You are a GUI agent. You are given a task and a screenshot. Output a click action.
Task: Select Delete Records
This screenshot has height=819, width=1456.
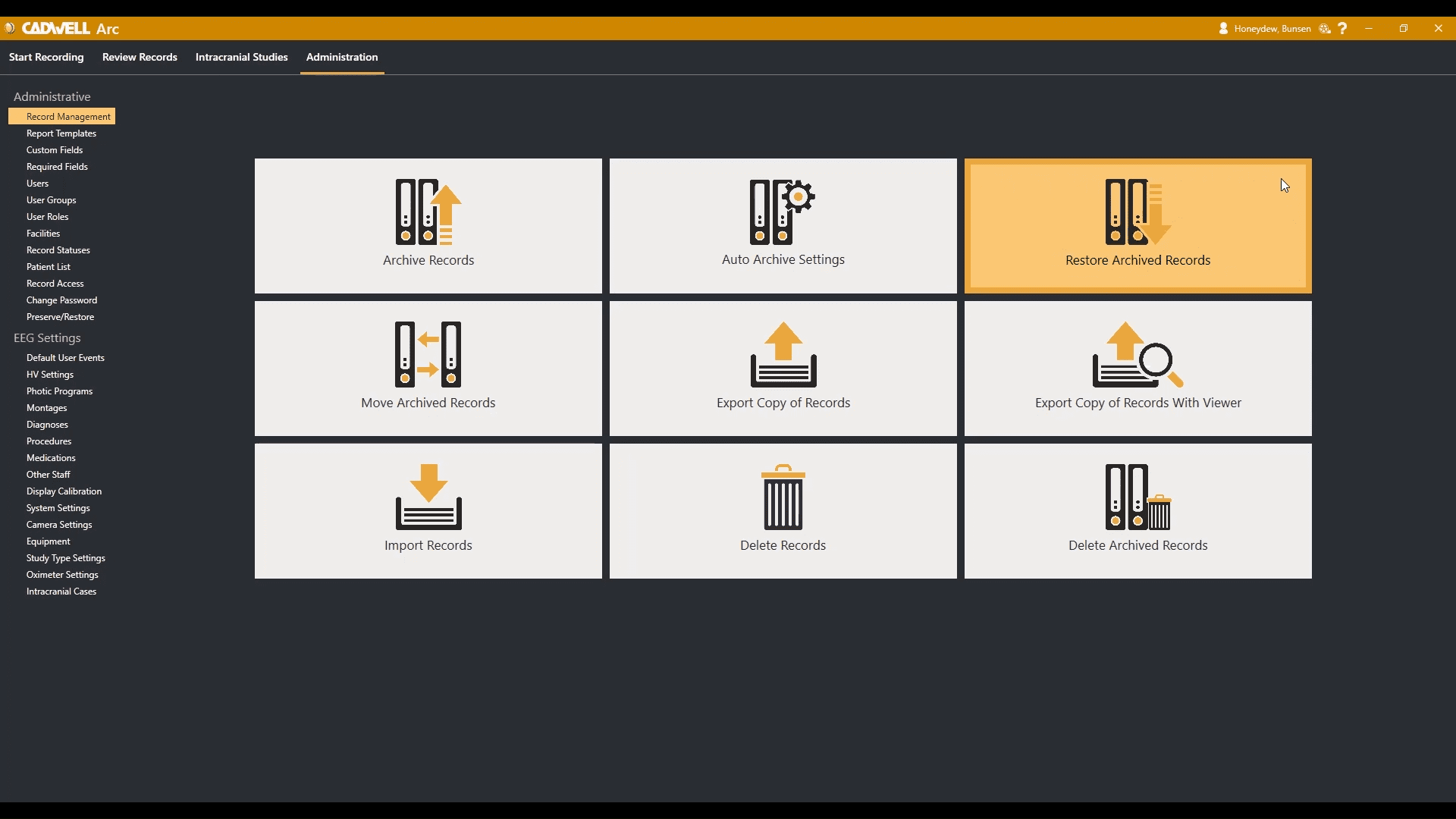coord(783,510)
